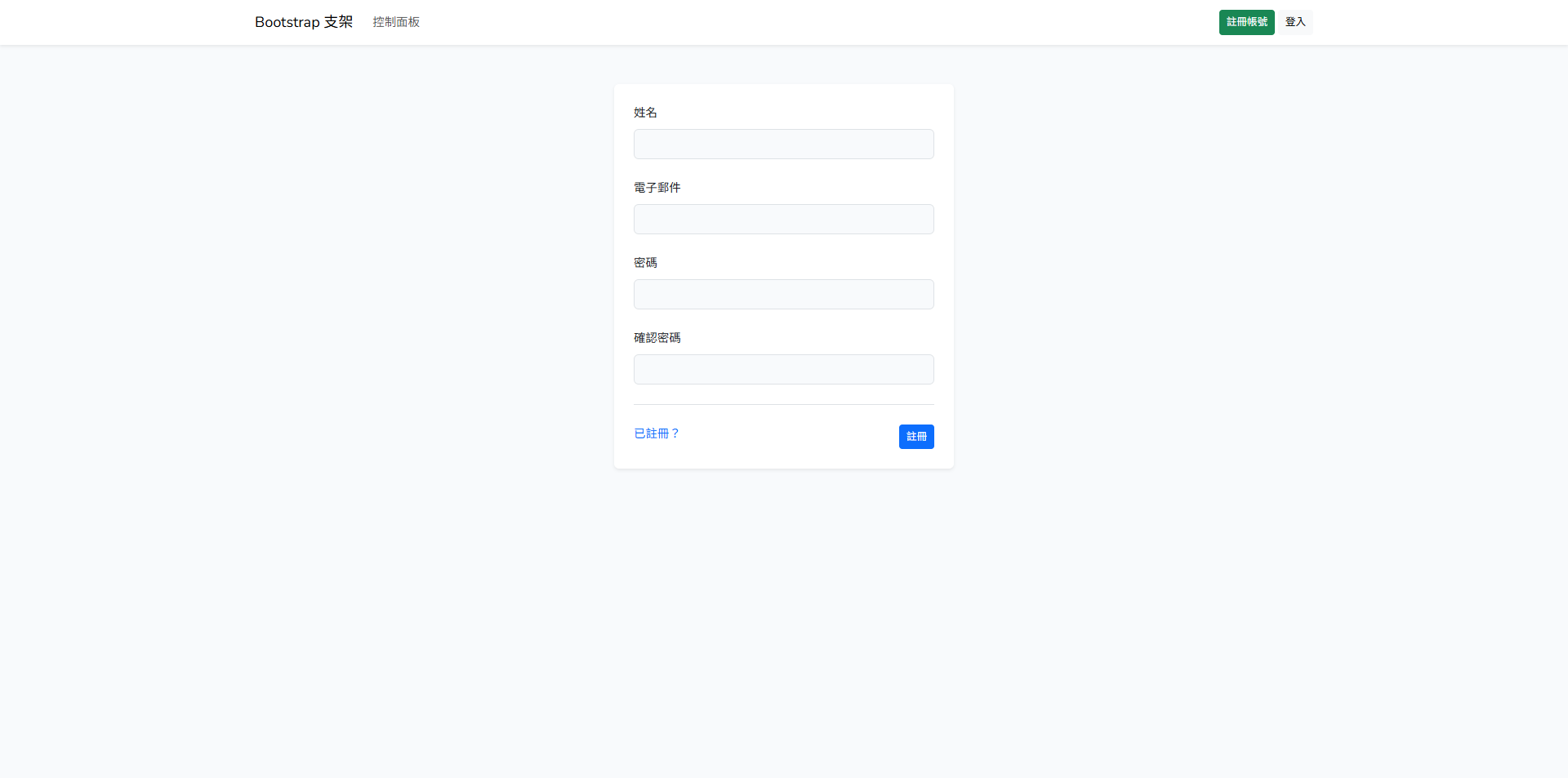
Task: Follow the 已註冊？ link
Action: point(657,433)
